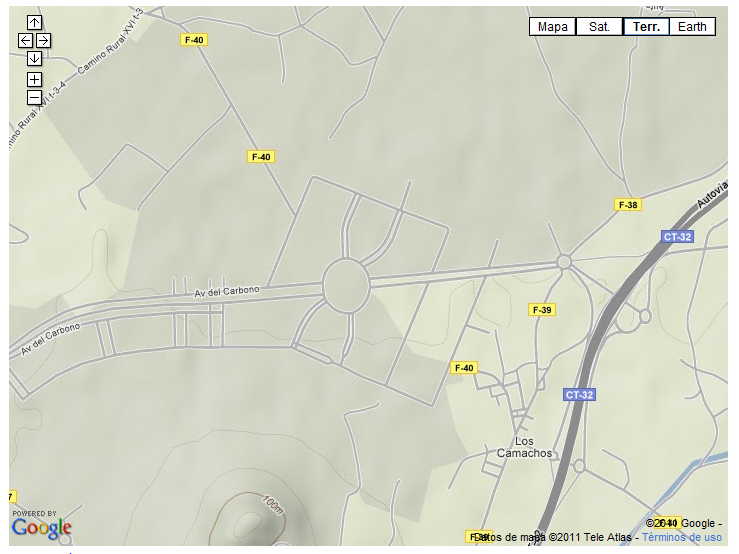The image size is (739, 554).
Task: Enable the Earth view mode
Action: coord(692,27)
